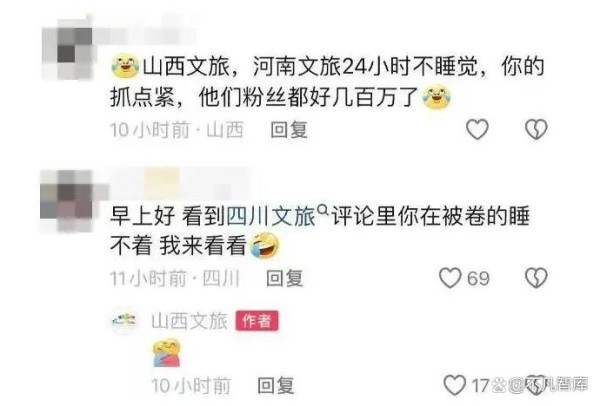Tap the heart on the 69-likes comment
This screenshot has height=406, width=600.
pyautogui.click(x=450, y=277)
